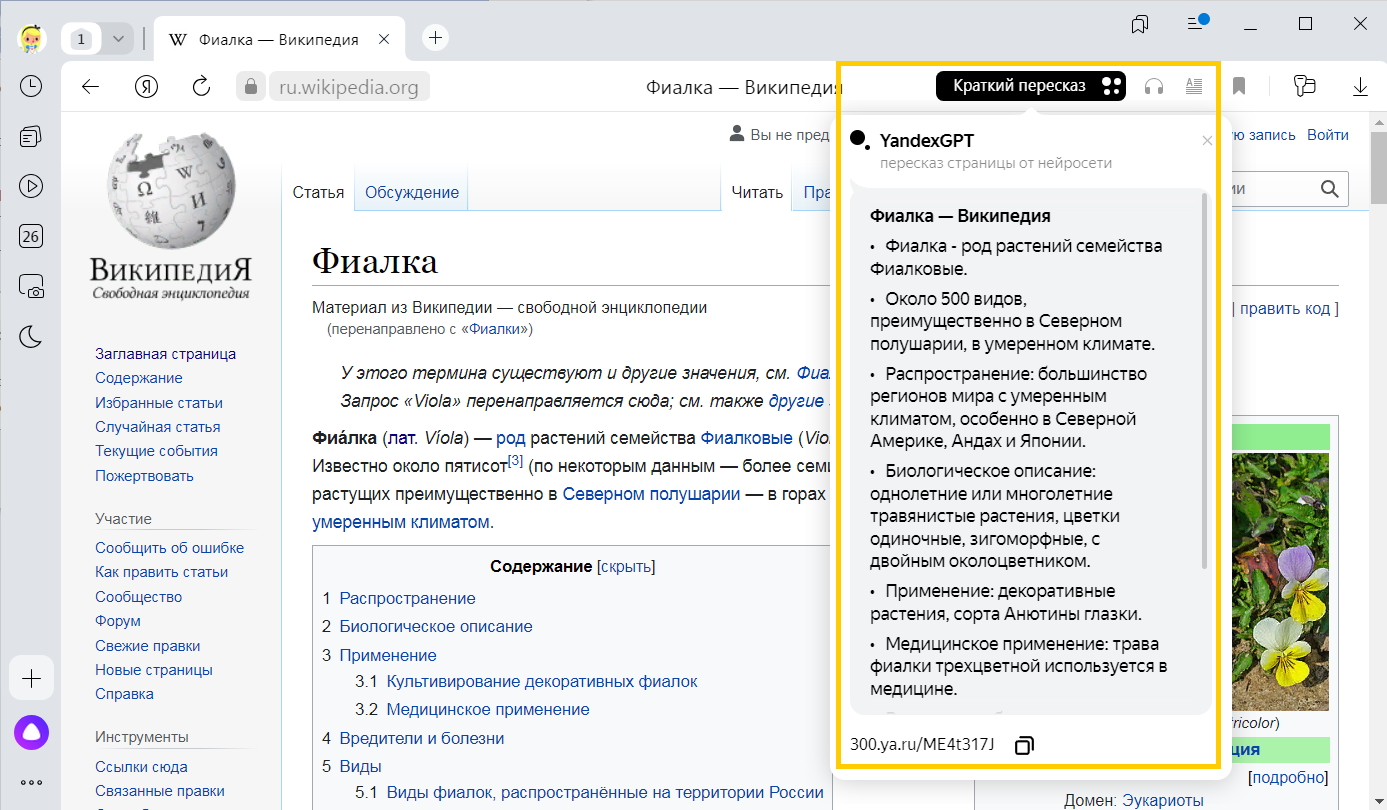
Task: Open calendar 26 icon in sidebar
Action: pyautogui.click(x=31, y=236)
